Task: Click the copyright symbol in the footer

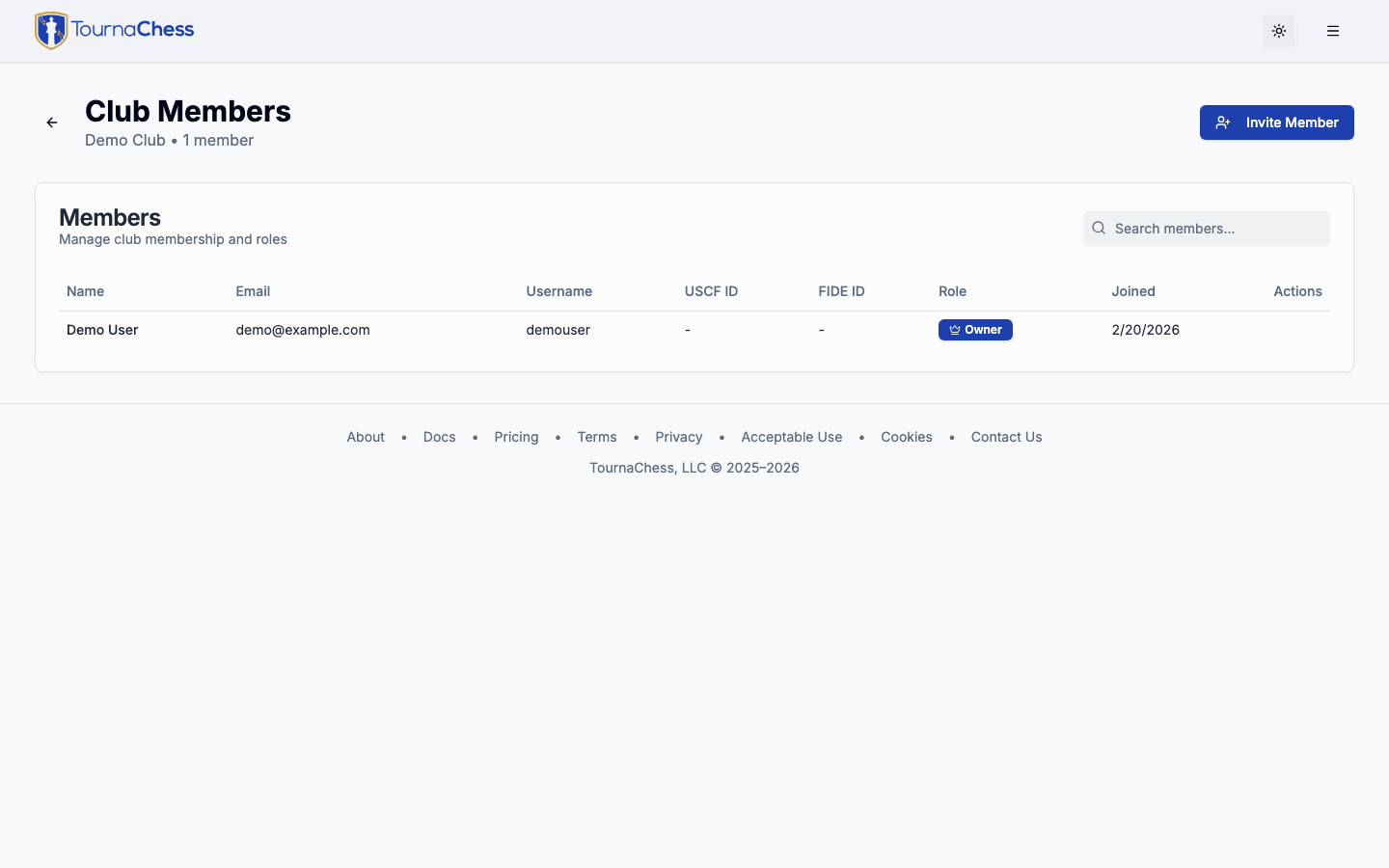Action: tap(714, 468)
